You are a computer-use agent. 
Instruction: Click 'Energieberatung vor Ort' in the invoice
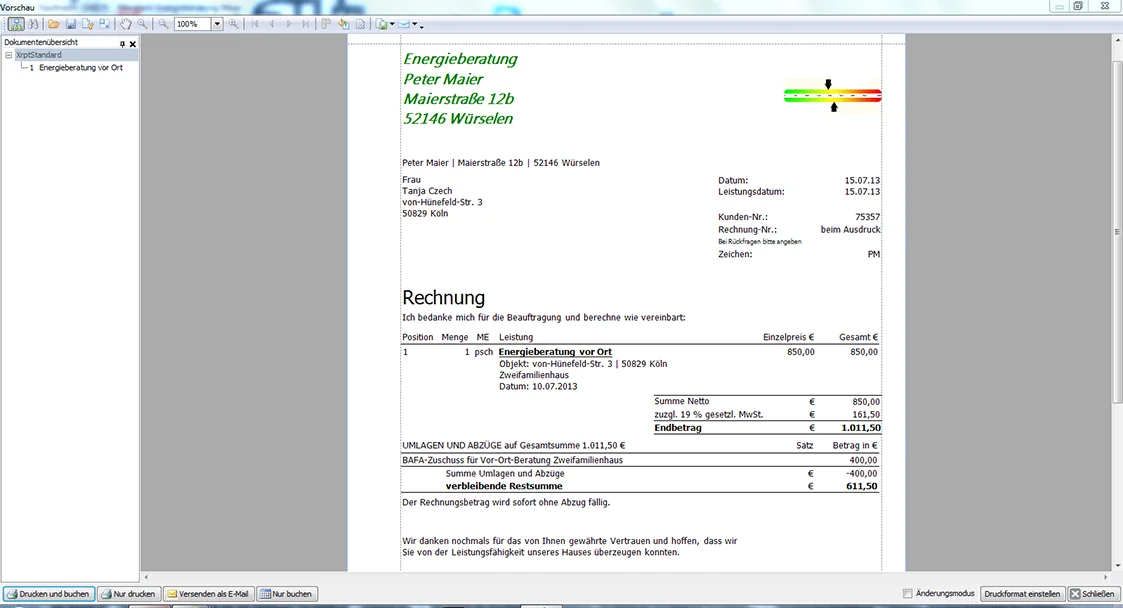click(555, 352)
